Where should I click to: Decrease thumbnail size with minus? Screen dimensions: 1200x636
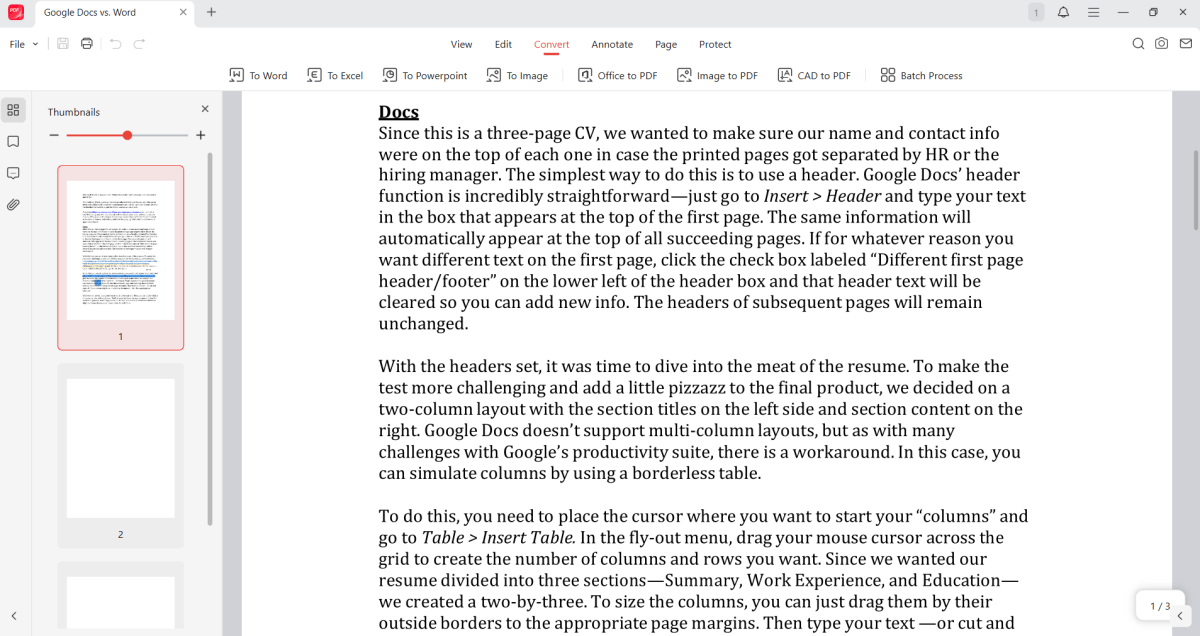click(54, 135)
